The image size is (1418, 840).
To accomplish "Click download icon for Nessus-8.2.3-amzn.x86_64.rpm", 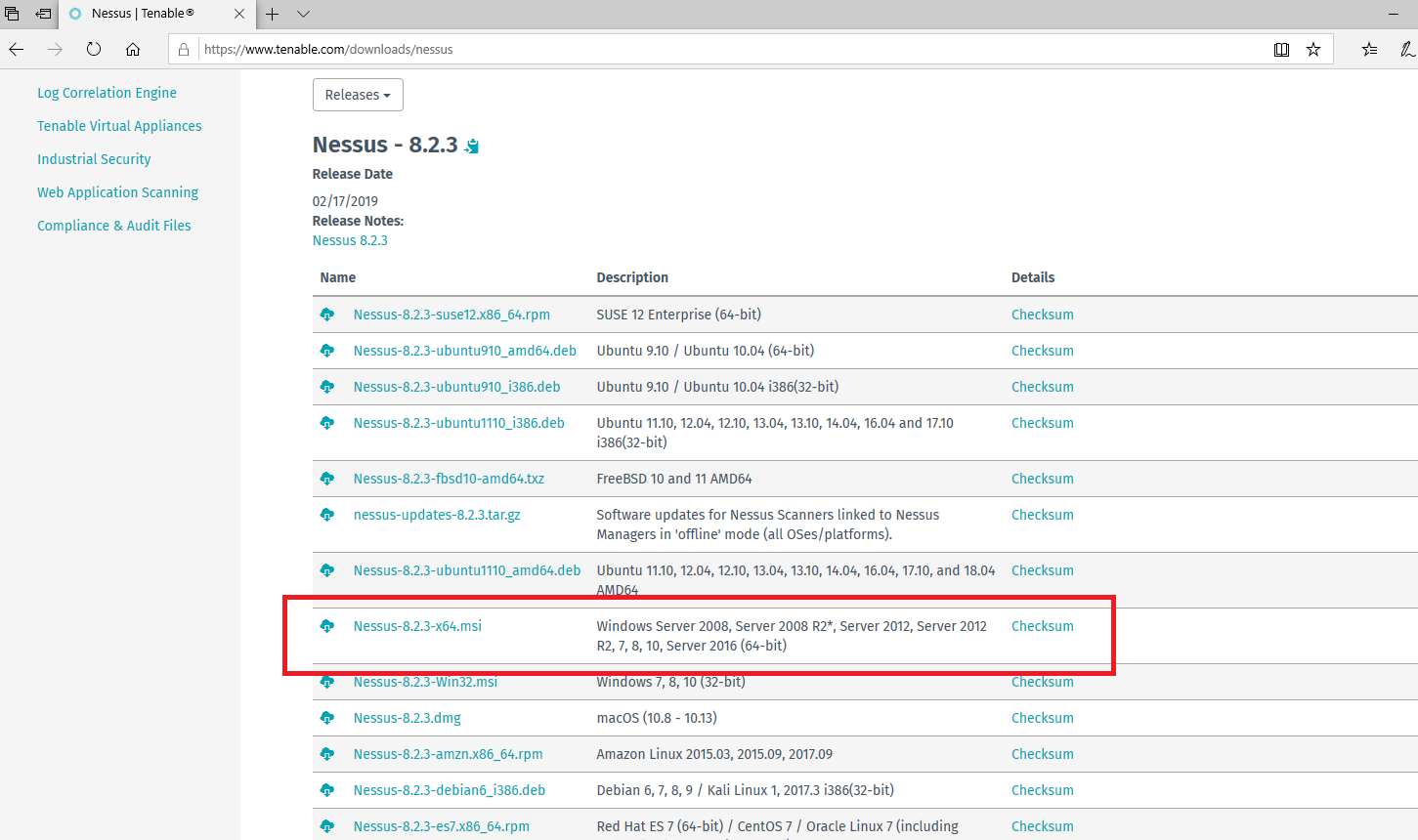I will pyautogui.click(x=327, y=754).
